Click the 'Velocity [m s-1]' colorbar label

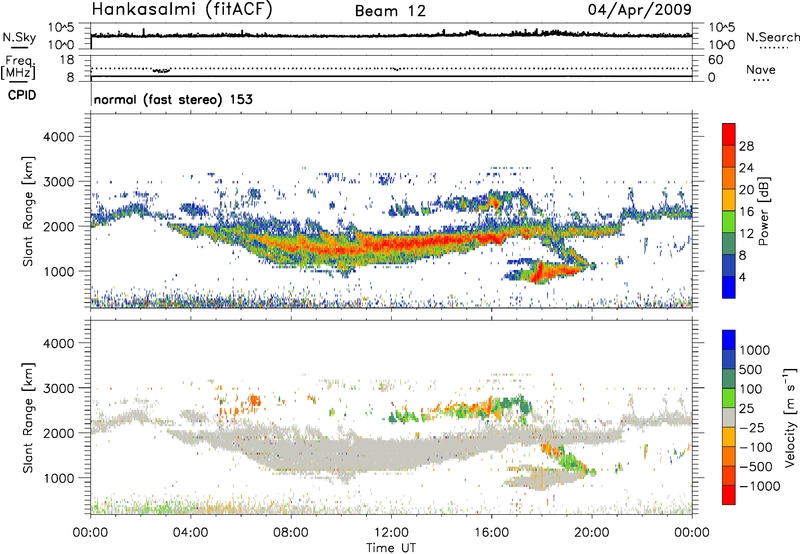[x=790, y=417]
